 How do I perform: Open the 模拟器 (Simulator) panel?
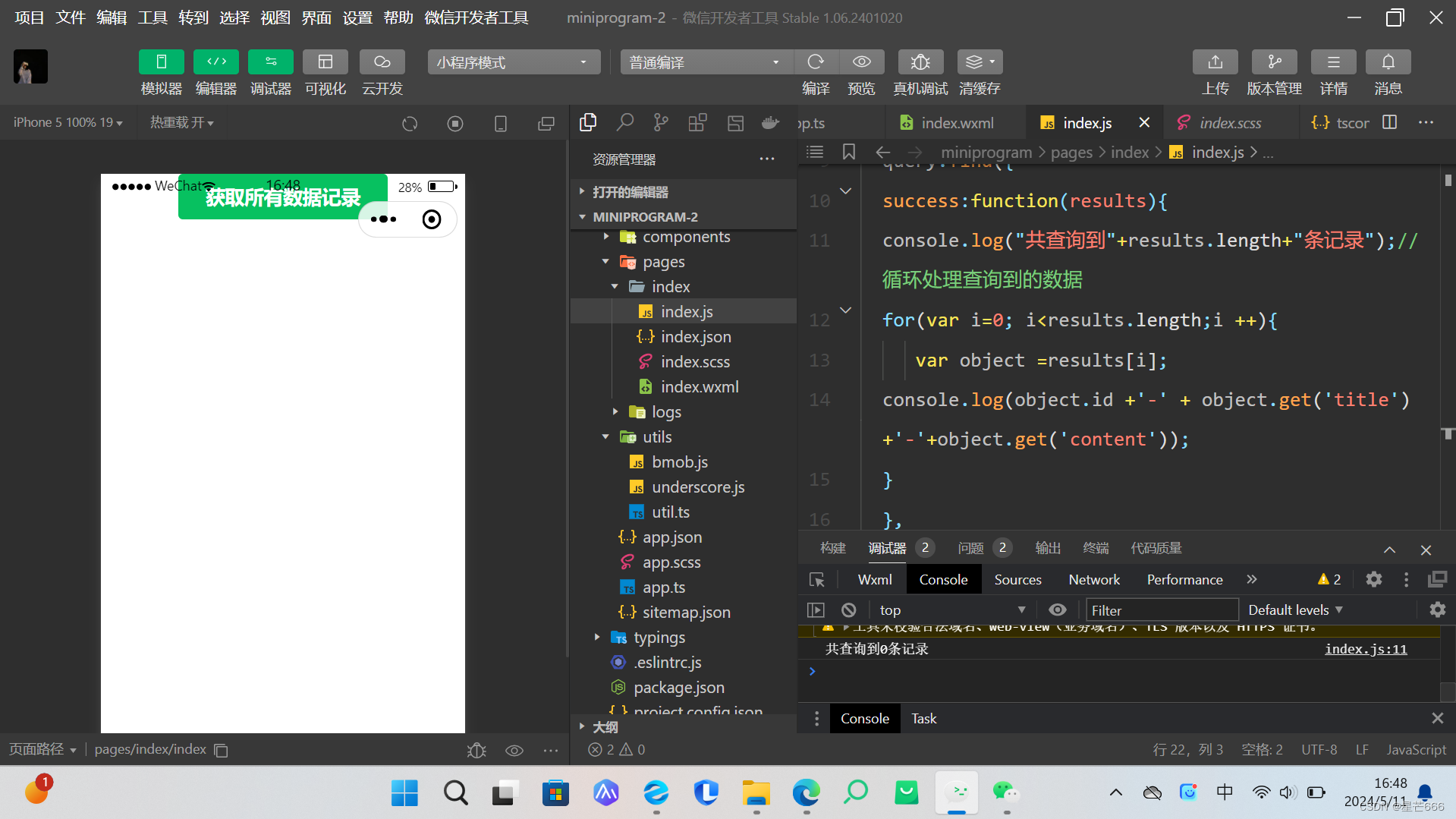pyautogui.click(x=160, y=72)
